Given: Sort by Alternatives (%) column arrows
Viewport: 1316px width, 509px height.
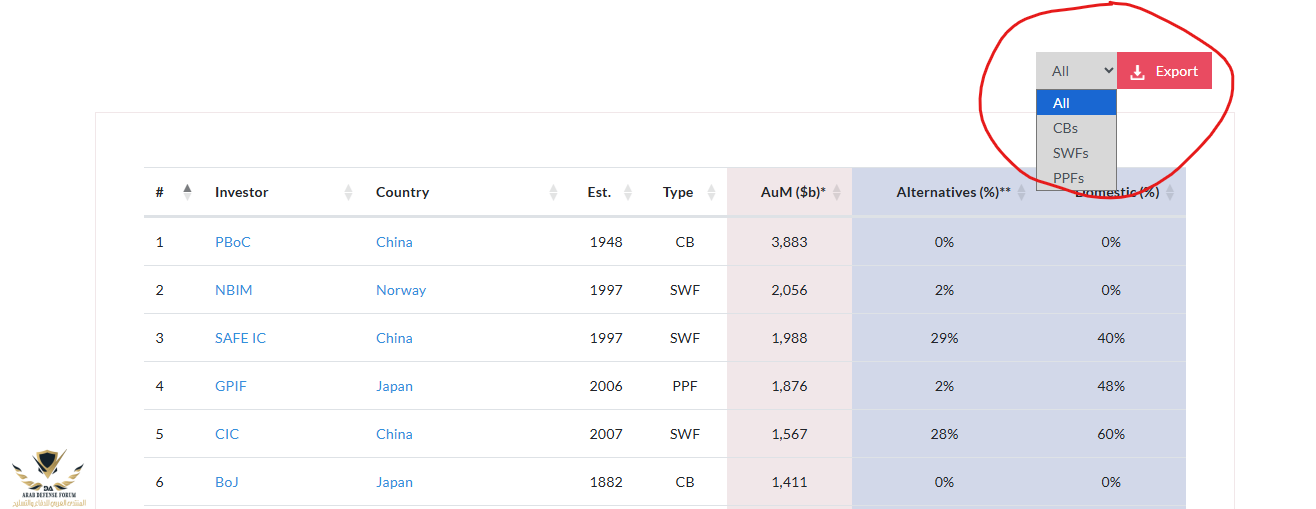Looking at the screenshot, I should 1021,192.
